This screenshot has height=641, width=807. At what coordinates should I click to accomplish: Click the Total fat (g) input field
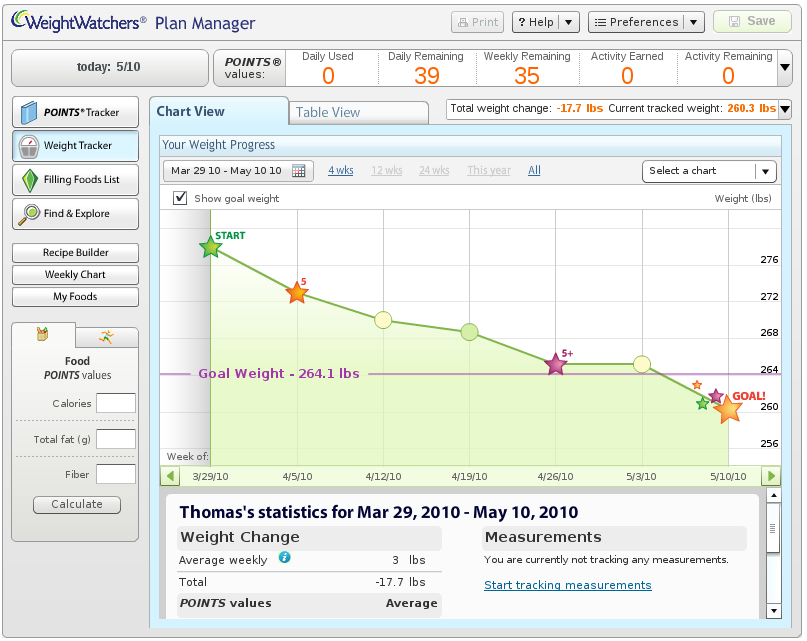(116, 439)
